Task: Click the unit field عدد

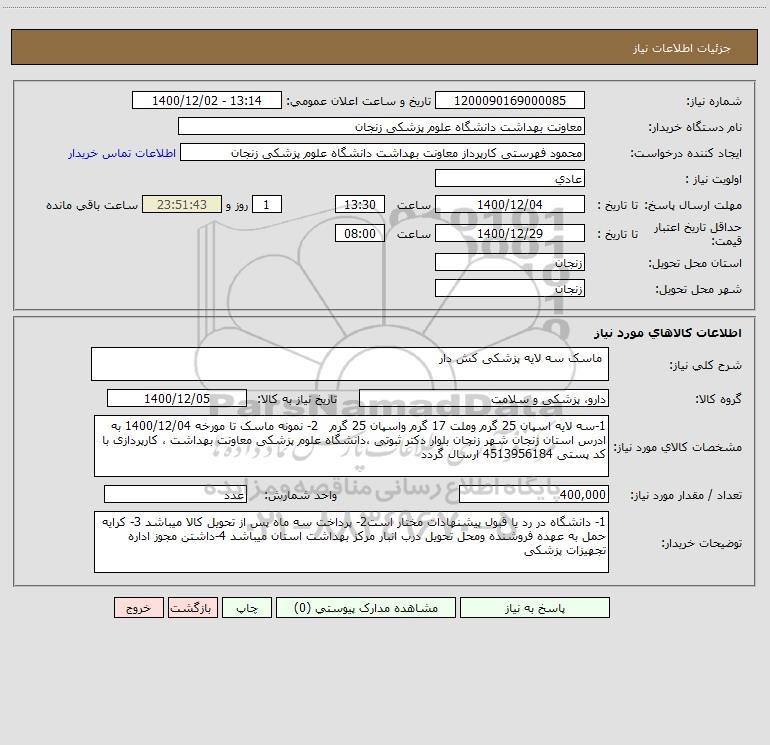Action: pyautogui.click(x=175, y=495)
